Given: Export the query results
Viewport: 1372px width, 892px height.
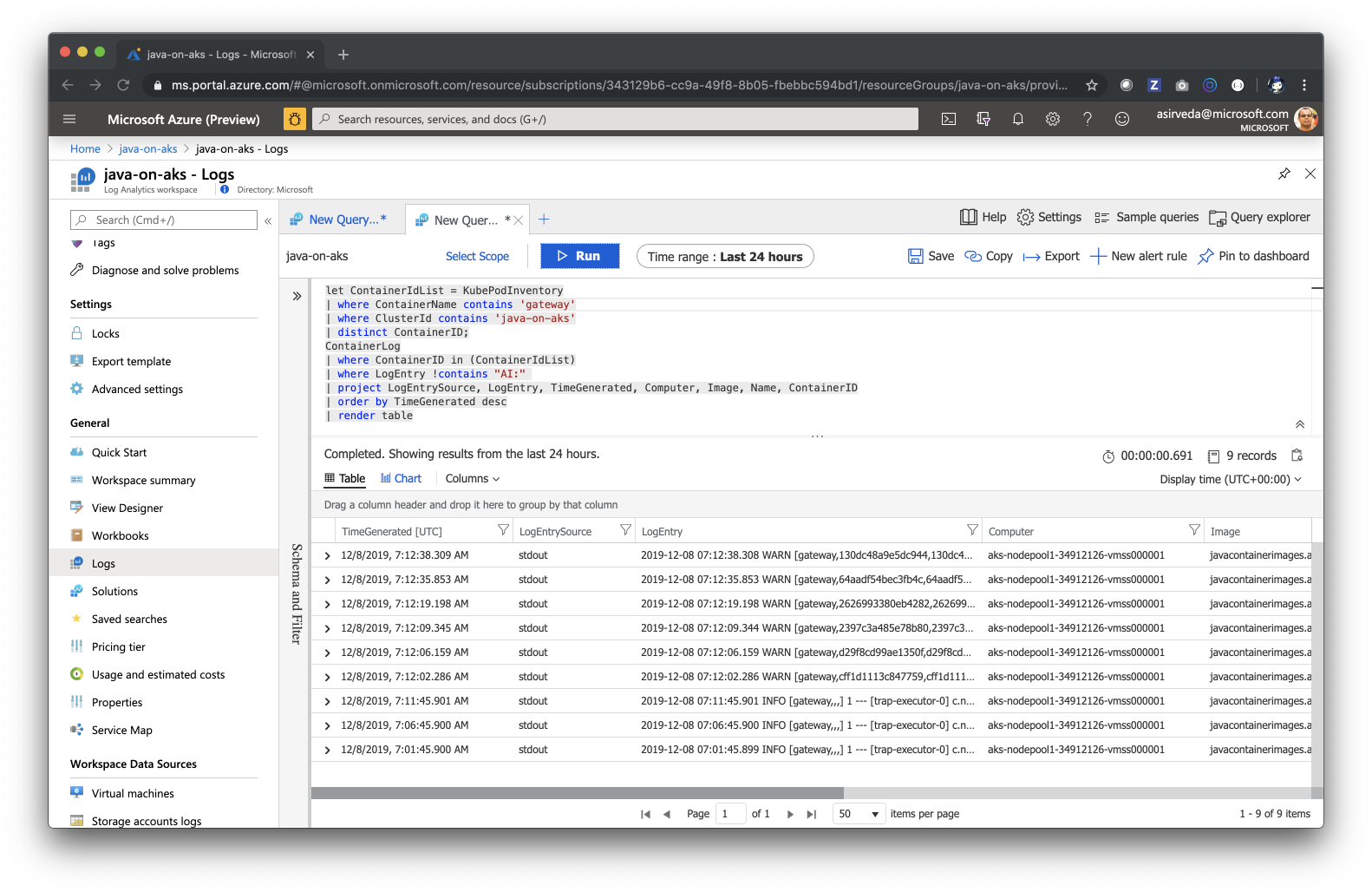Looking at the screenshot, I should [x=1051, y=256].
